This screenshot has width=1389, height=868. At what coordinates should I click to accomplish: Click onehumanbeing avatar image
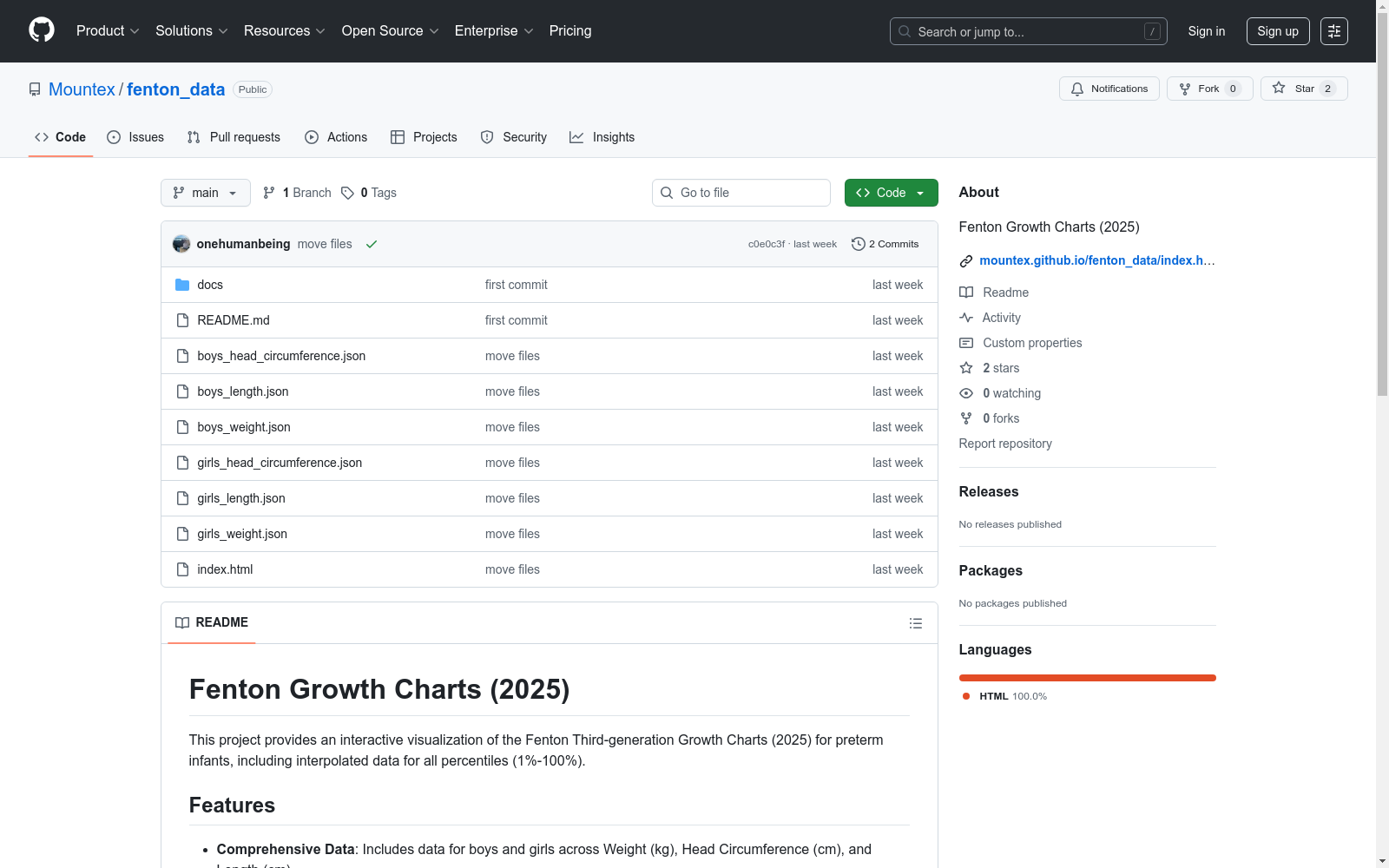(181, 244)
